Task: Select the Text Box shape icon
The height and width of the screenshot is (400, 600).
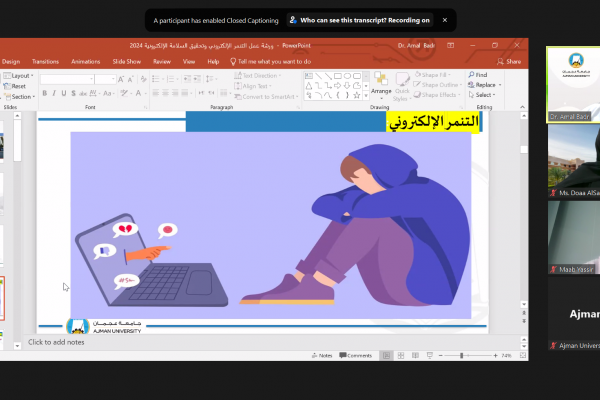Action: tap(309, 76)
